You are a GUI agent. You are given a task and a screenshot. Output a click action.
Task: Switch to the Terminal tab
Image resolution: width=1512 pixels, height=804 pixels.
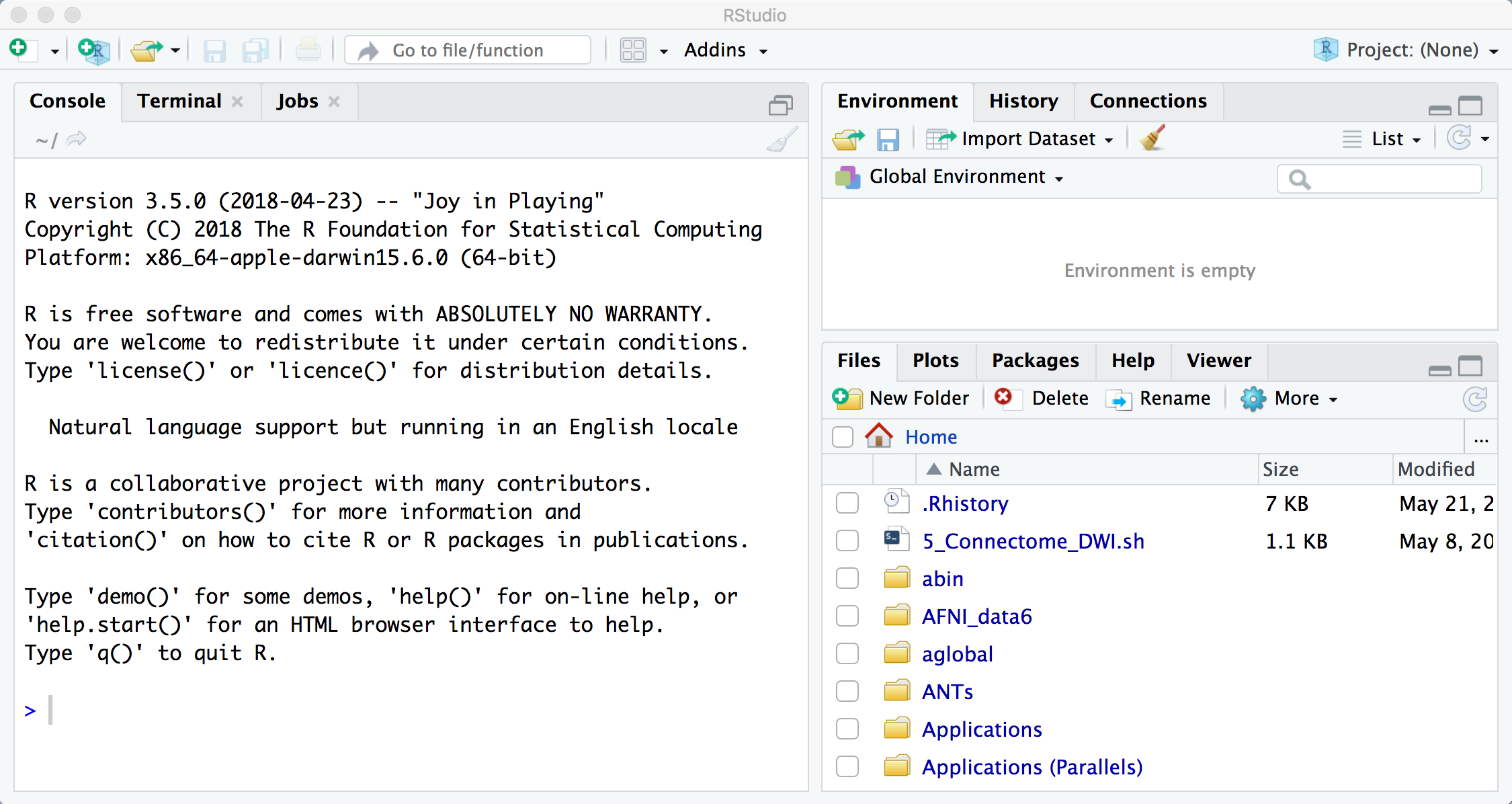tap(179, 102)
